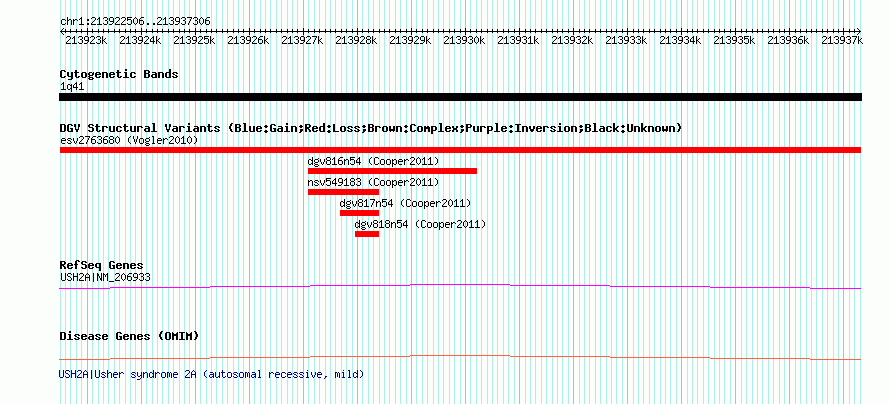The width and height of the screenshot is (890, 404).
Task: Click the DGV Structural Variants track title
Action: (371, 128)
